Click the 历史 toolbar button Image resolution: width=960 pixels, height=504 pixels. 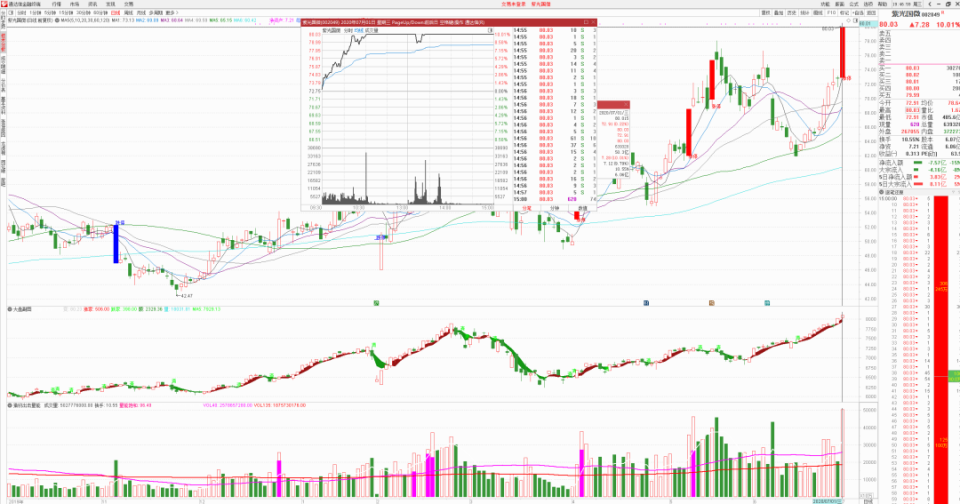point(792,13)
